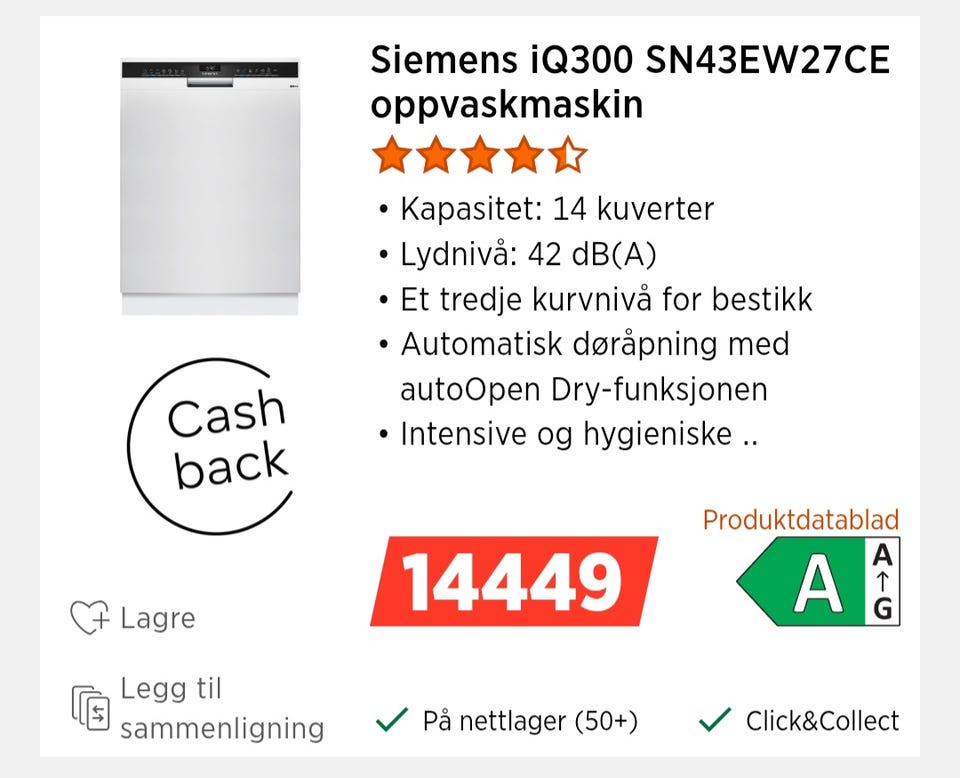
Task: Expand truncated Intensive og hygieniske text
Action: pyautogui.click(x=579, y=434)
